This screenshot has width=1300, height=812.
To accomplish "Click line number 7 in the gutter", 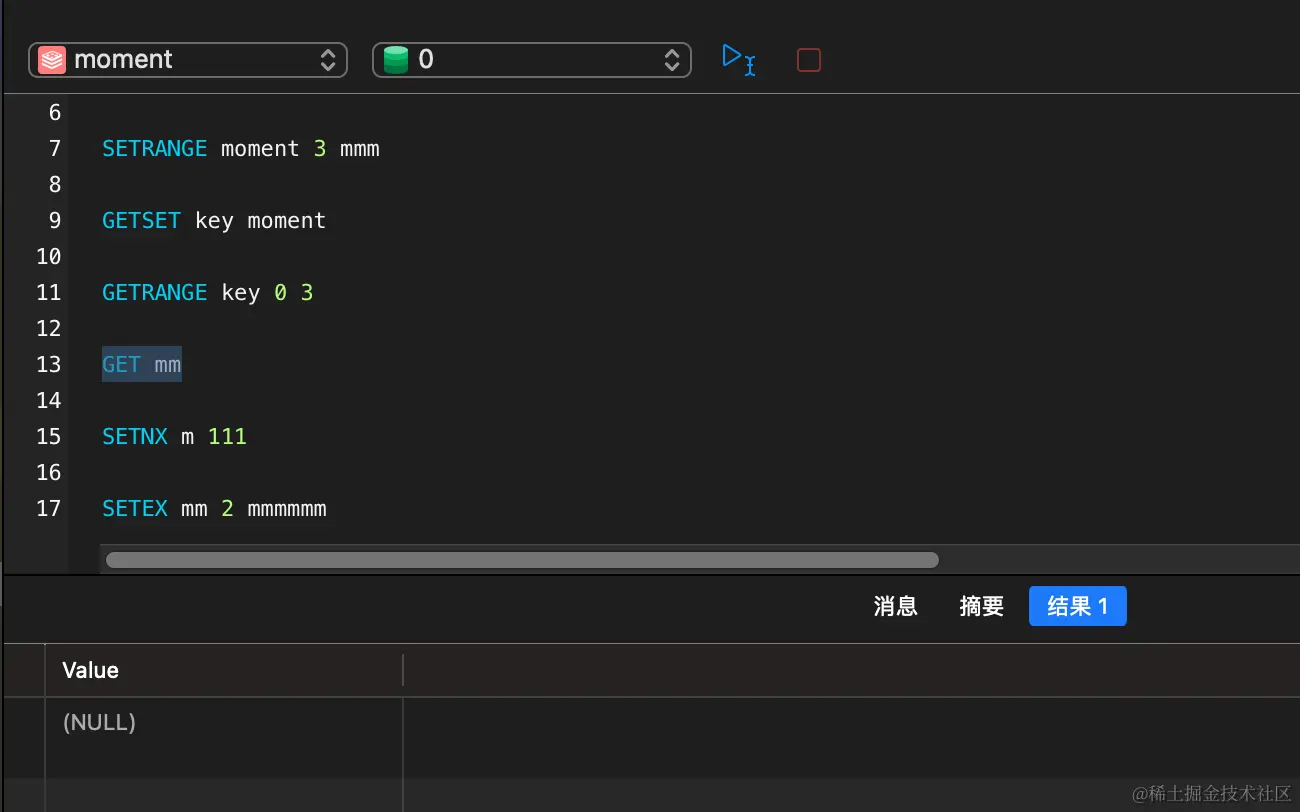I will tap(55, 148).
